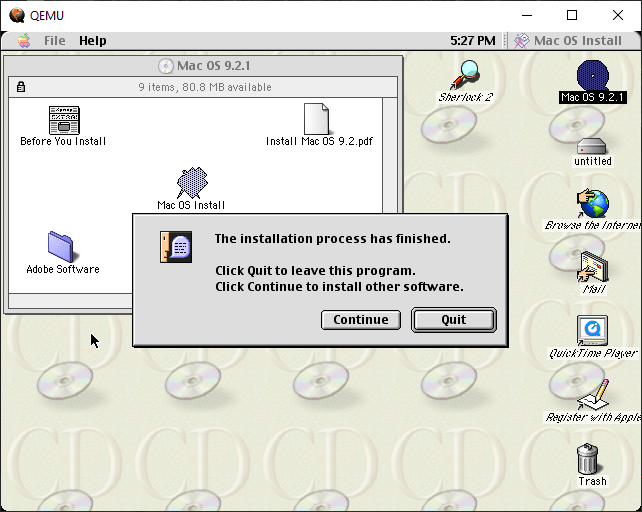Launch QuickTime Player from desktop

coord(592,330)
